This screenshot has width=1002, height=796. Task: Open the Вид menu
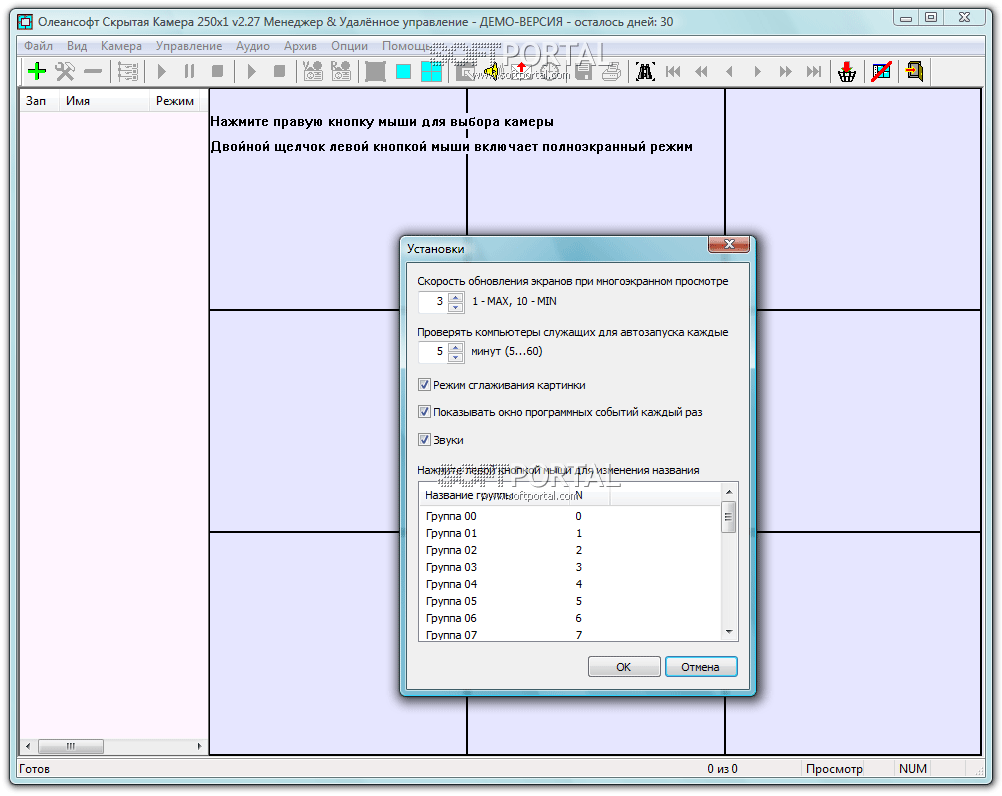click(x=77, y=46)
